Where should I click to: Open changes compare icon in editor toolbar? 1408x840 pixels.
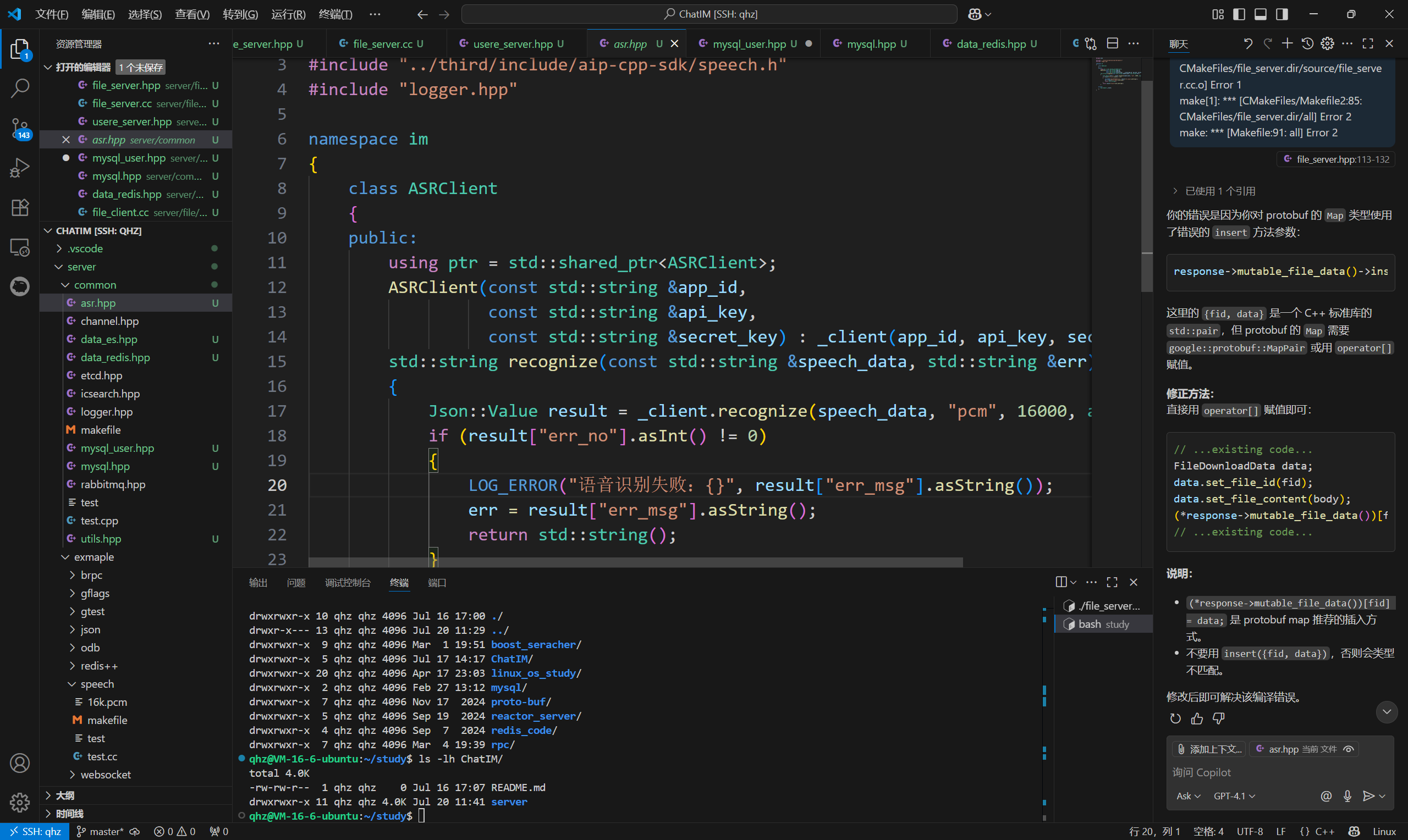click(x=1091, y=43)
